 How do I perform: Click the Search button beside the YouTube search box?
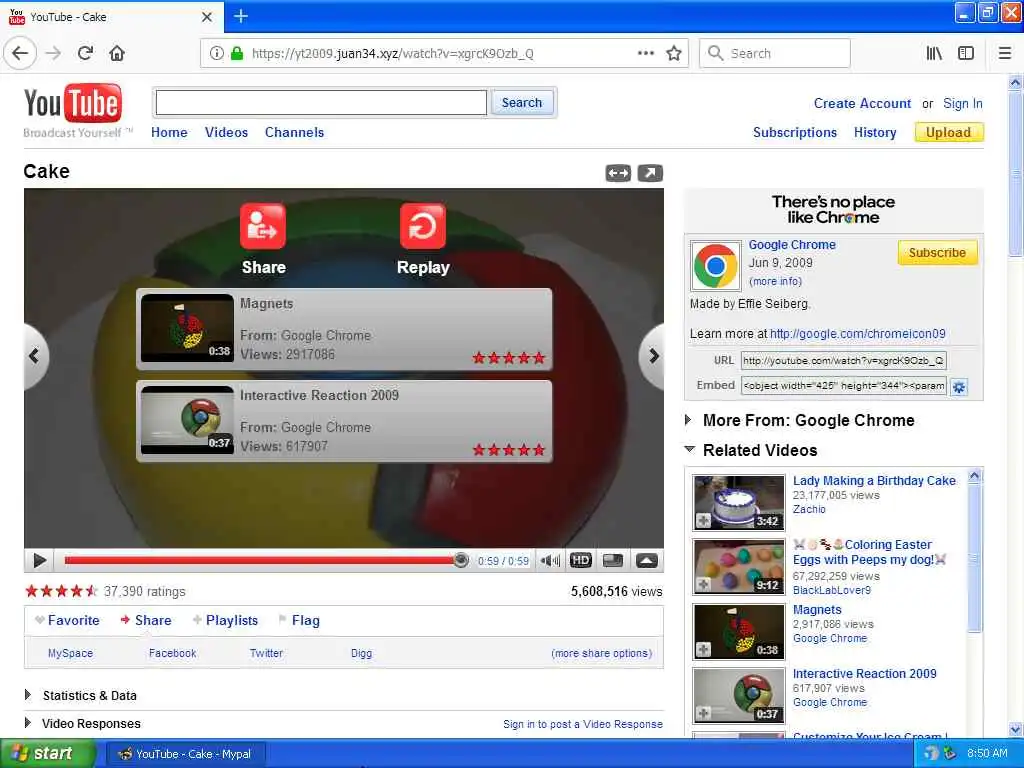point(522,103)
